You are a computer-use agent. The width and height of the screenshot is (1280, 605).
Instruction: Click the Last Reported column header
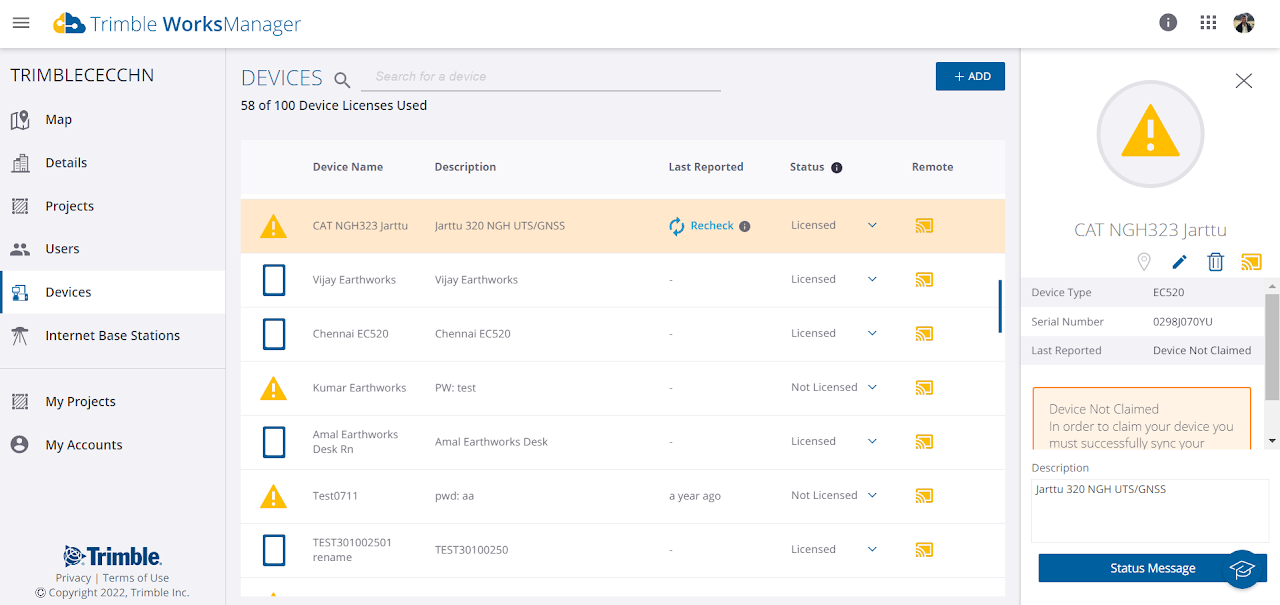point(706,168)
